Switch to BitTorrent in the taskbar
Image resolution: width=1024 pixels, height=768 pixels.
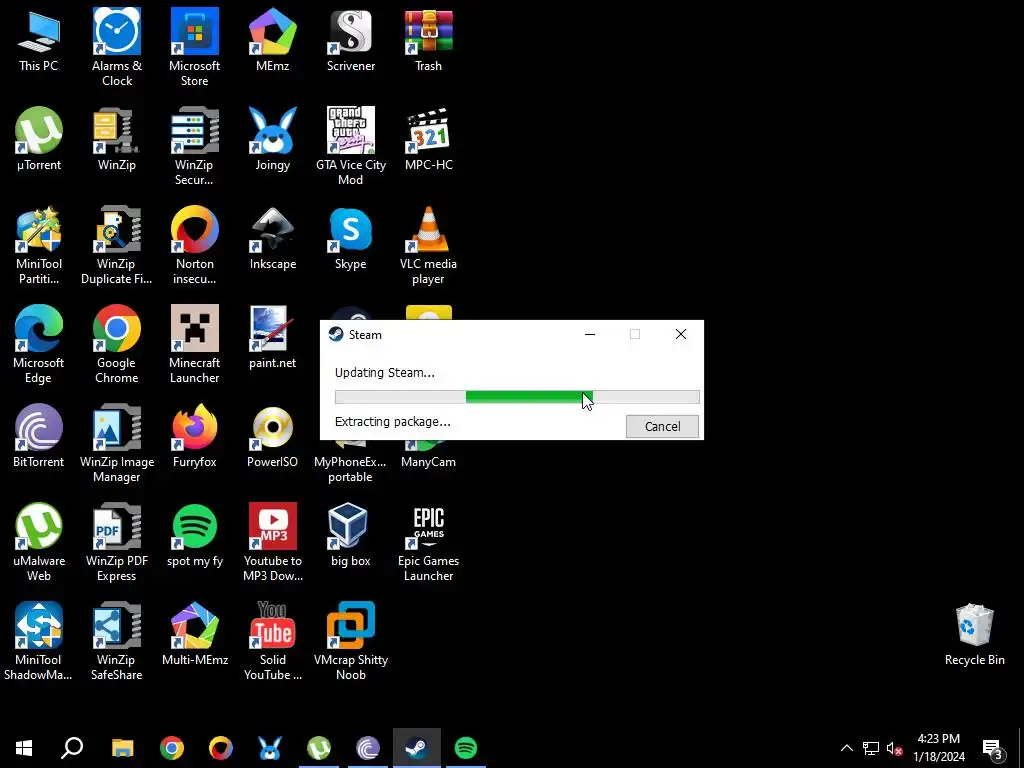[368, 748]
